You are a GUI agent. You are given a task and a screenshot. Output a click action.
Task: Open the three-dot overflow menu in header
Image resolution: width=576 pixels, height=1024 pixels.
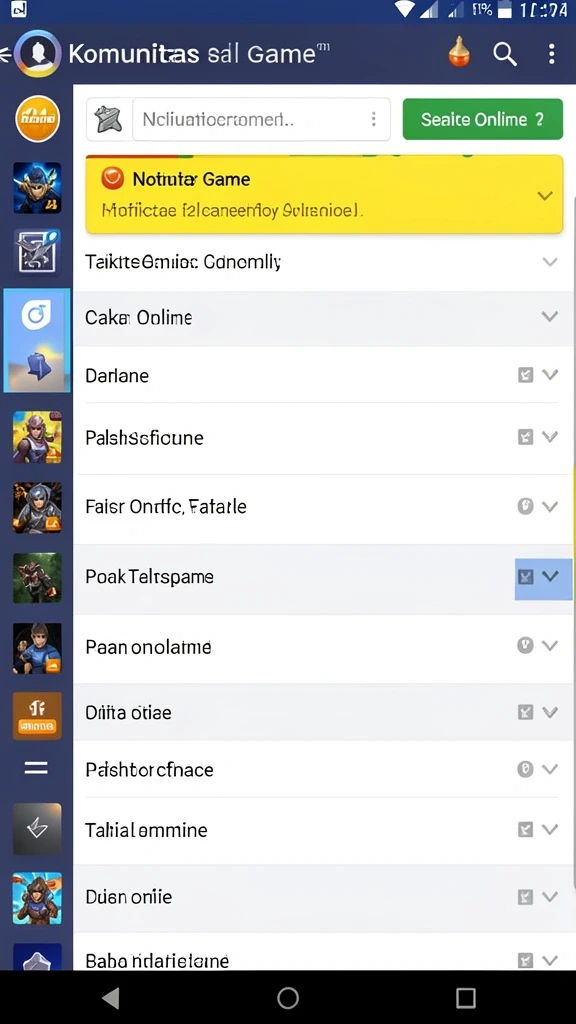pos(551,54)
